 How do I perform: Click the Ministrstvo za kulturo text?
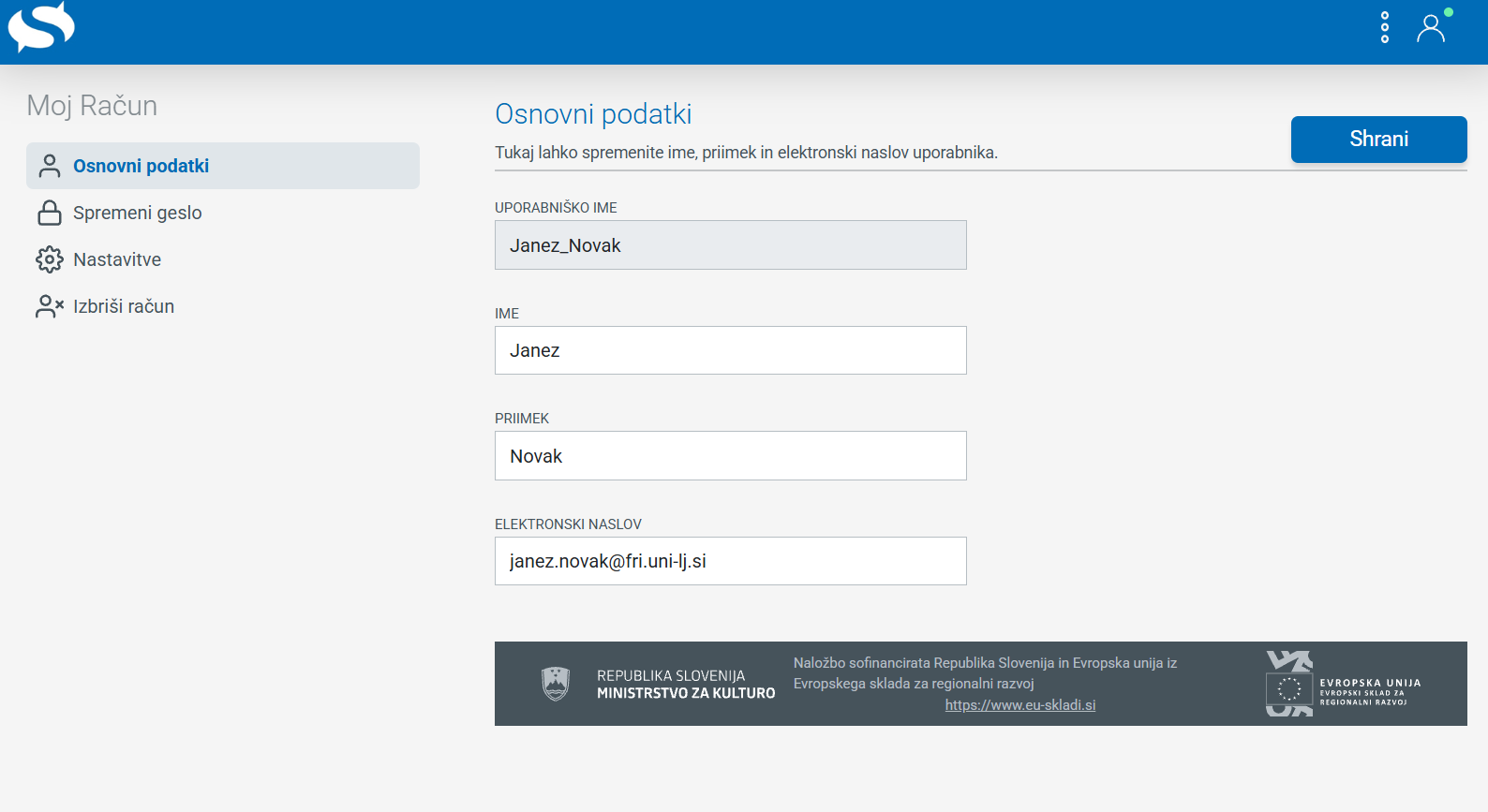point(686,693)
